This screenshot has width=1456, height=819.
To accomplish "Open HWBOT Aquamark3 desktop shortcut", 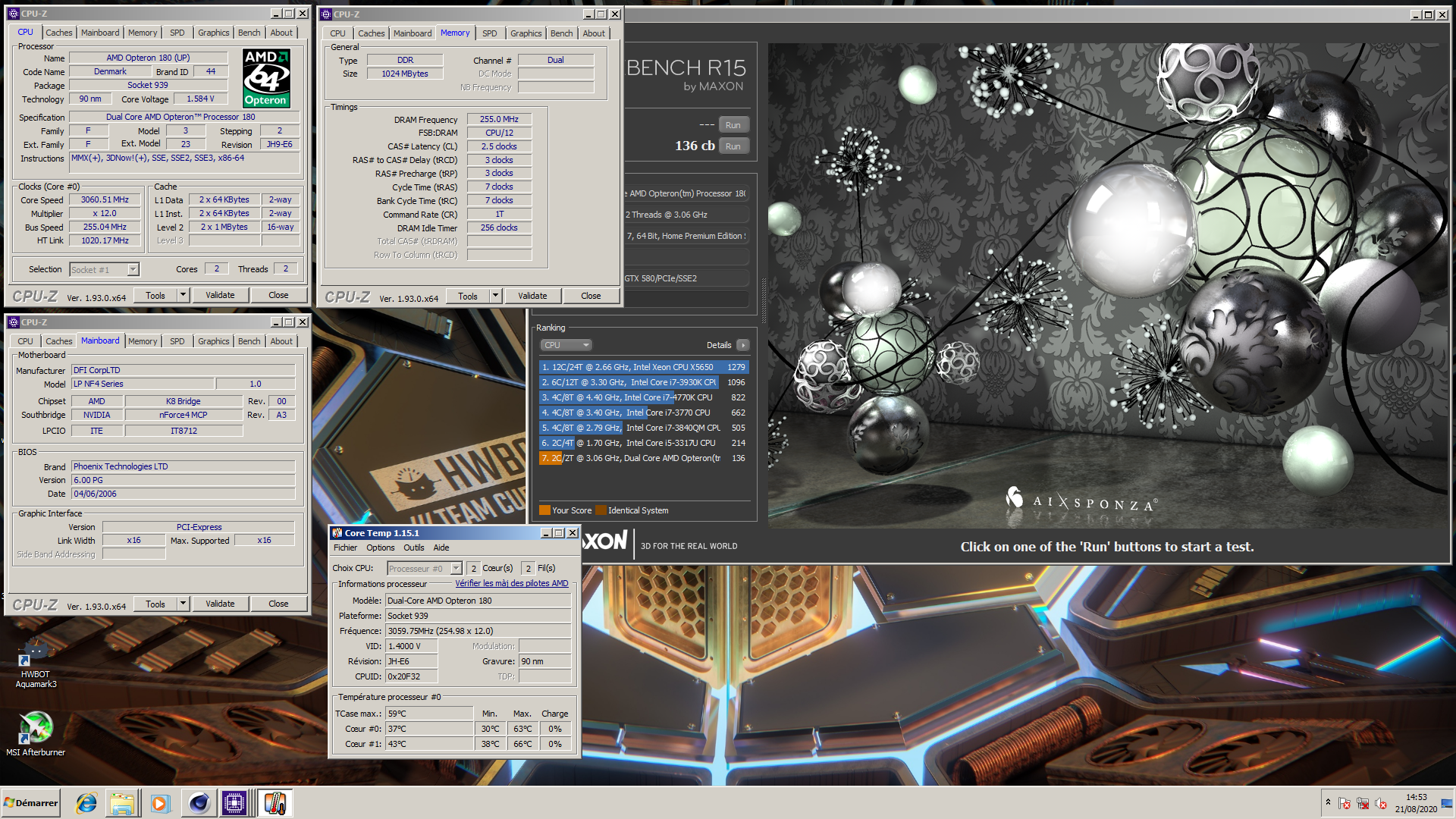I will point(36,663).
